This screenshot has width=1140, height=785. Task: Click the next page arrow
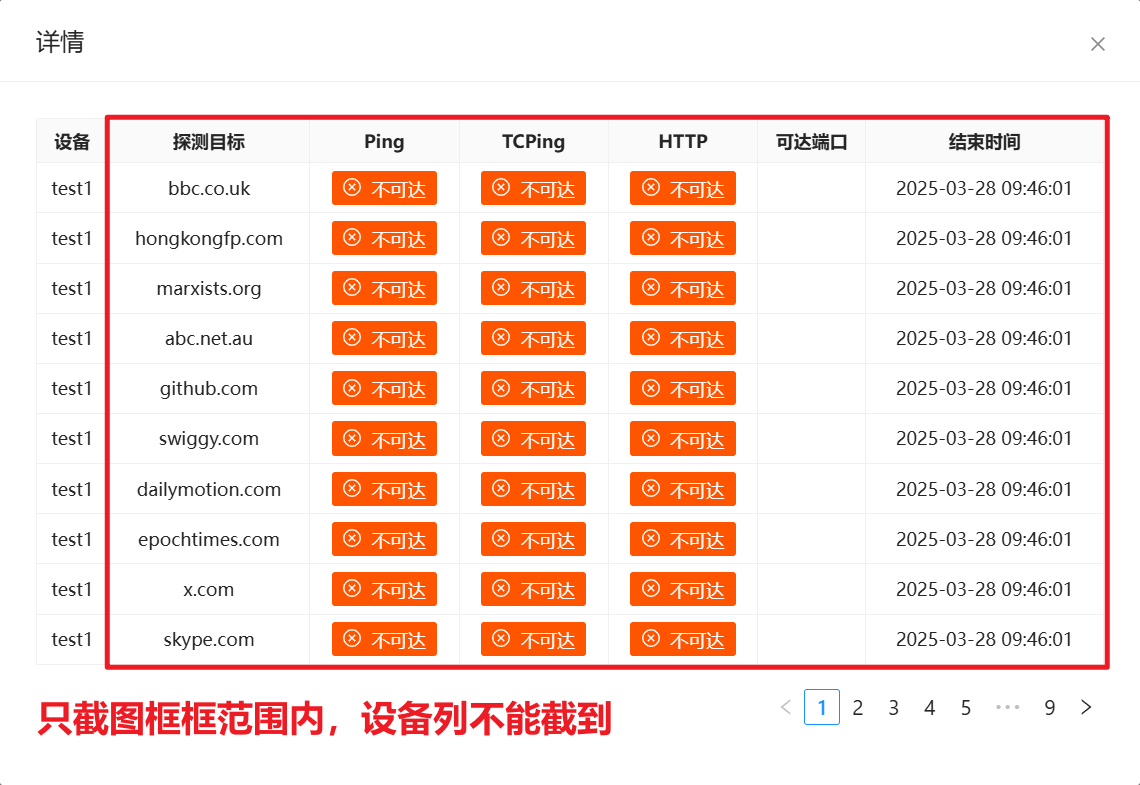coord(1086,707)
